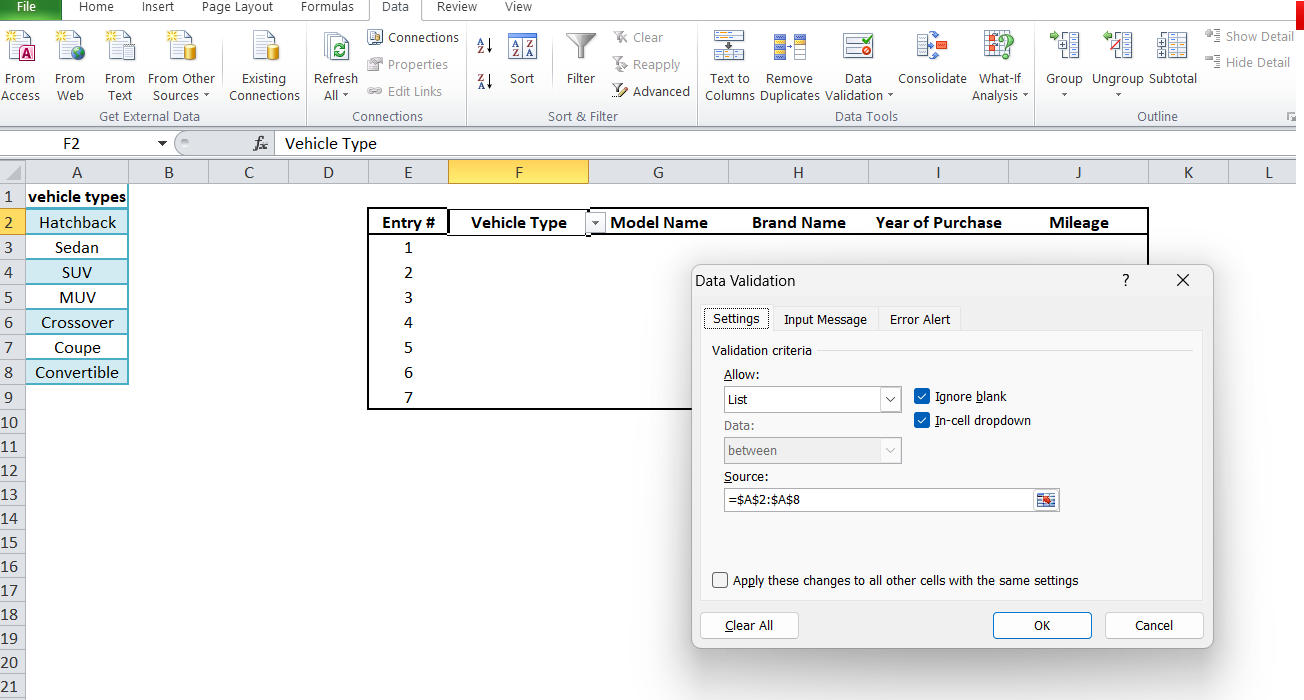Open Outline dialog launcher icon
Viewport: 1304px width, 700px height.
(x=1291, y=117)
